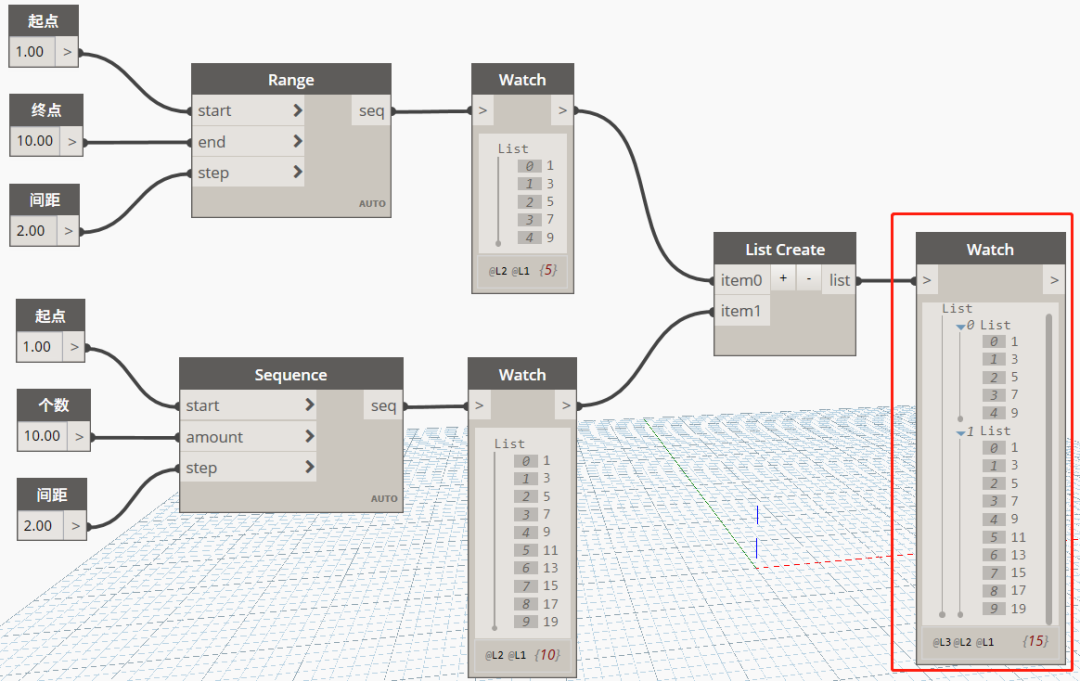Edit the 2.00 value of top 间距
Screen dimensions: 1080x681
[x=33, y=231]
